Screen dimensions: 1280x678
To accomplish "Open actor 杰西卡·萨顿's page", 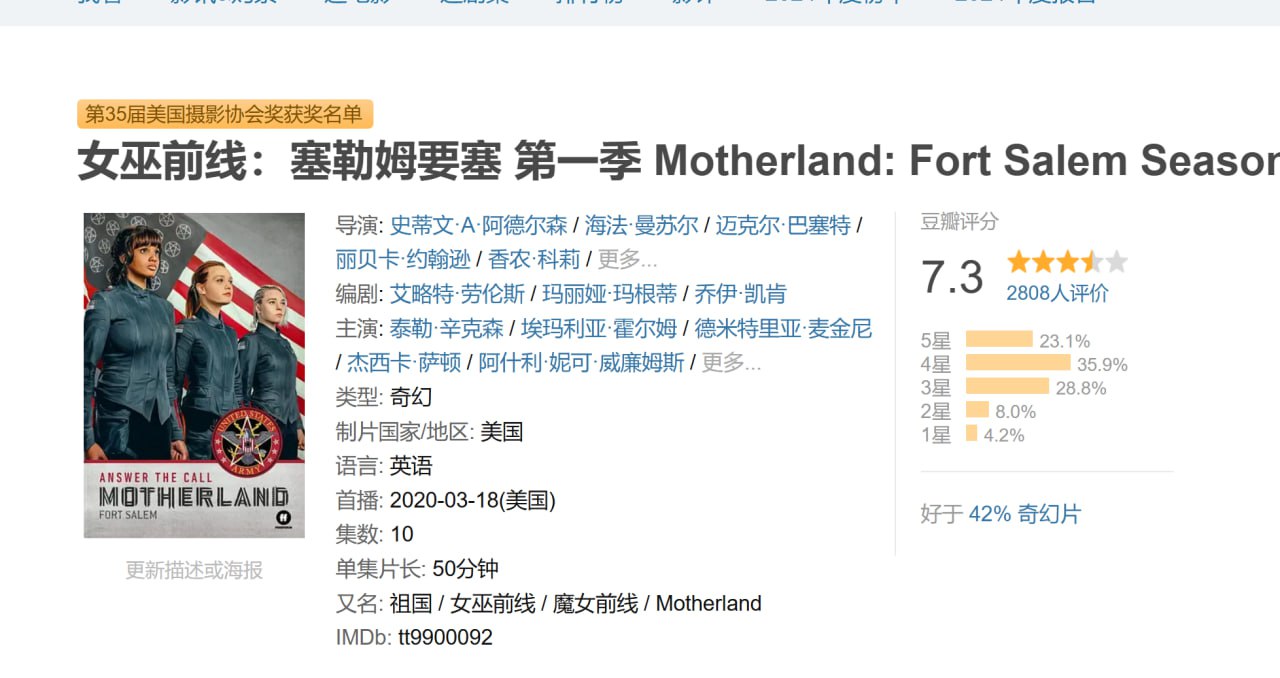I will (404, 362).
